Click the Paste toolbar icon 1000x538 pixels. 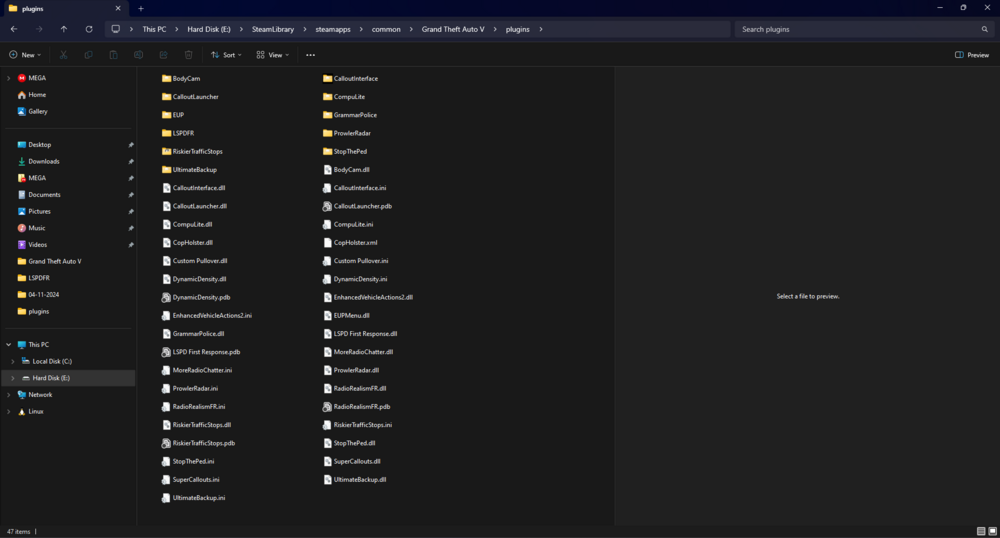click(x=114, y=55)
